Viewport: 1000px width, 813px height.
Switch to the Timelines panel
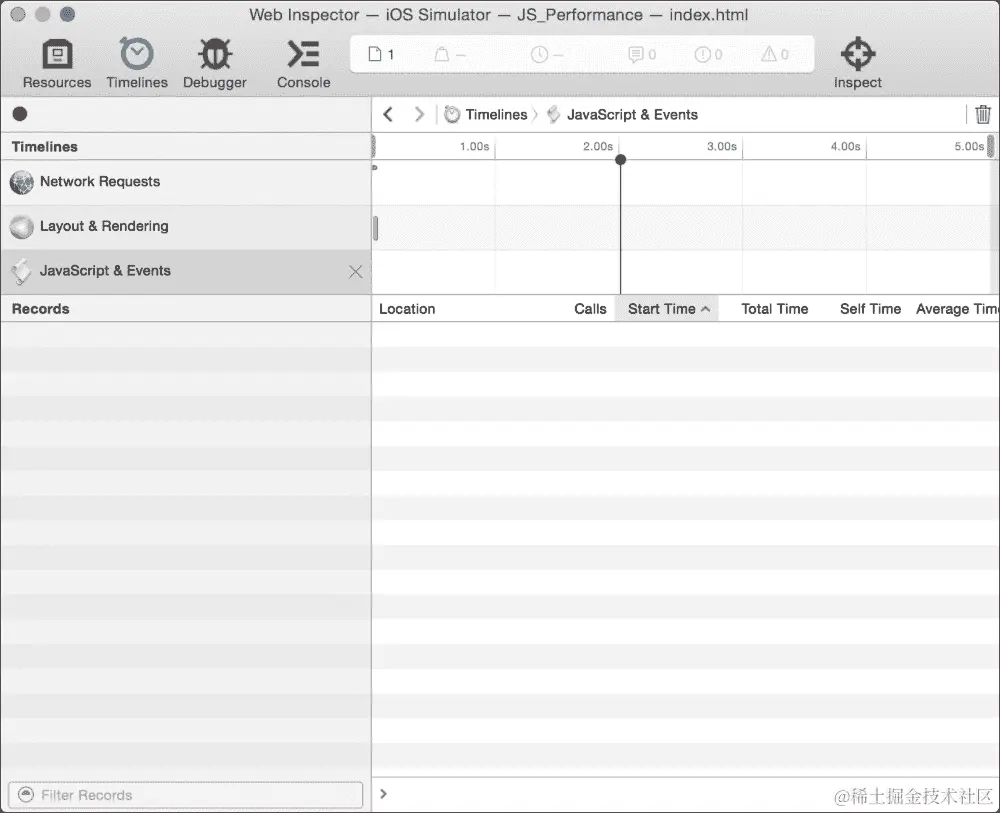(x=136, y=61)
